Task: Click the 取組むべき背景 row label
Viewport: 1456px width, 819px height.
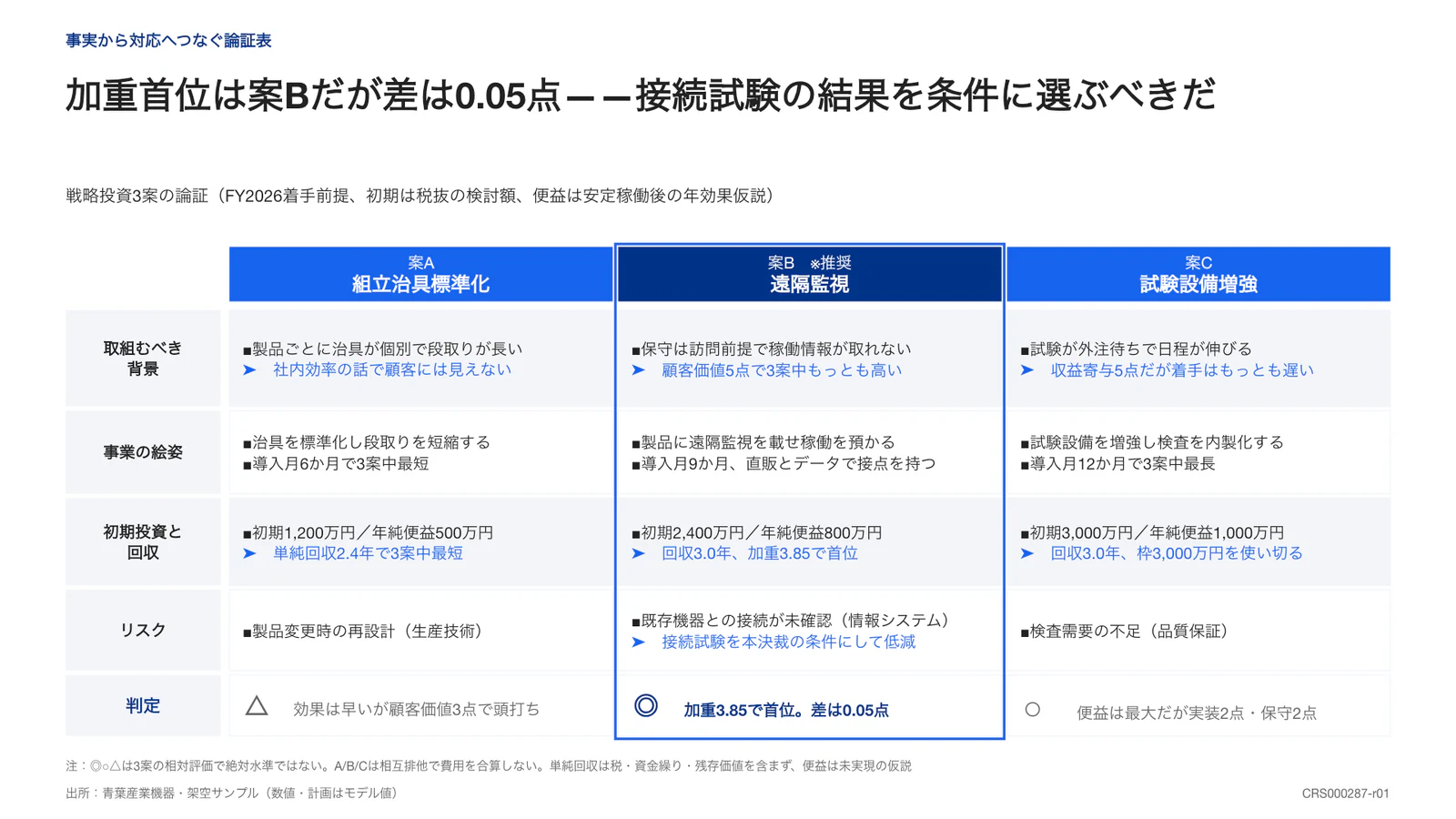Action: click(143, 359)
